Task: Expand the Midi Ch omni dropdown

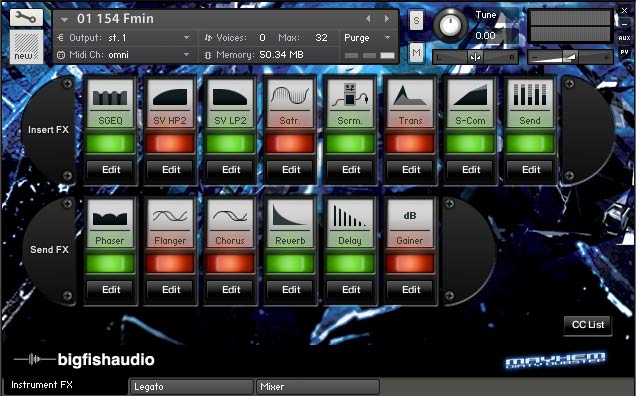Action: [x=124, y=55]
